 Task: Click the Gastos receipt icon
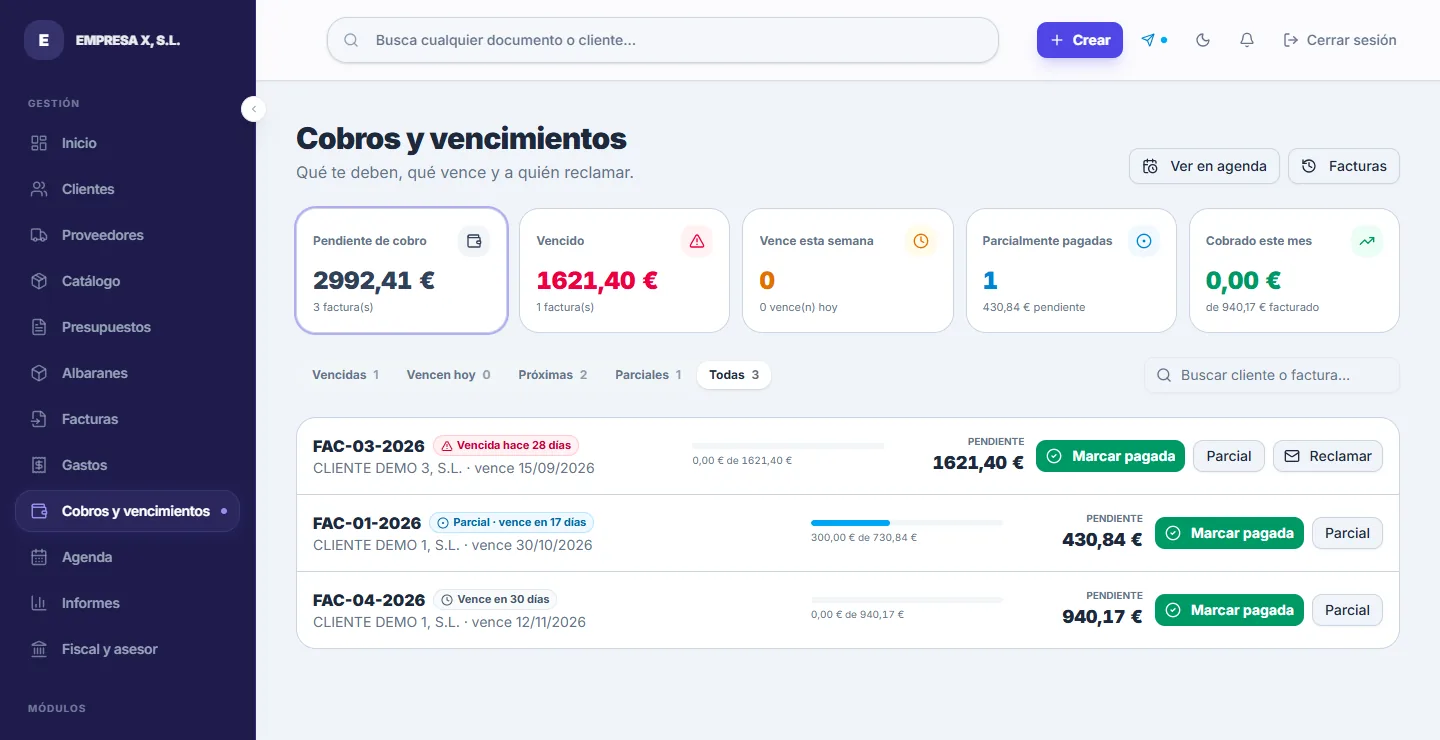tap(39, 465)
